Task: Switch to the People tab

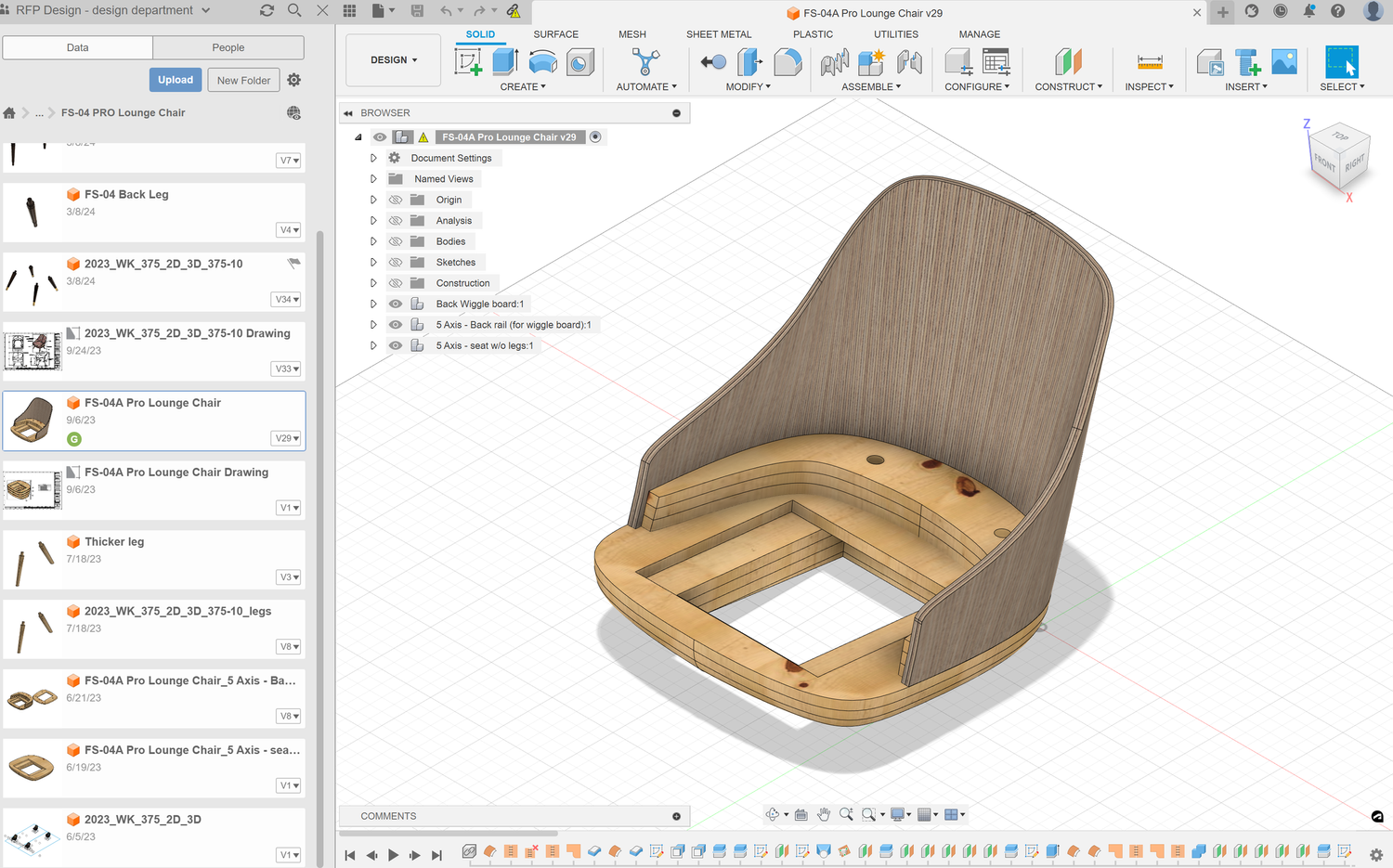Action: coord(228,47)
